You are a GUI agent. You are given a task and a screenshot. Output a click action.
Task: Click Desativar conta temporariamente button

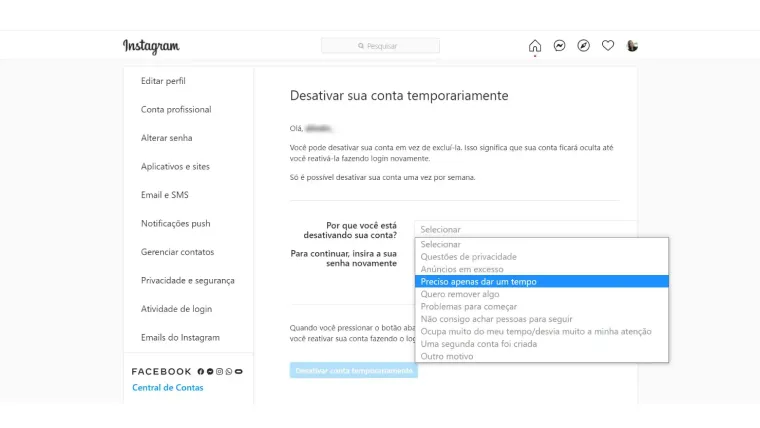[x=354, y=370]
